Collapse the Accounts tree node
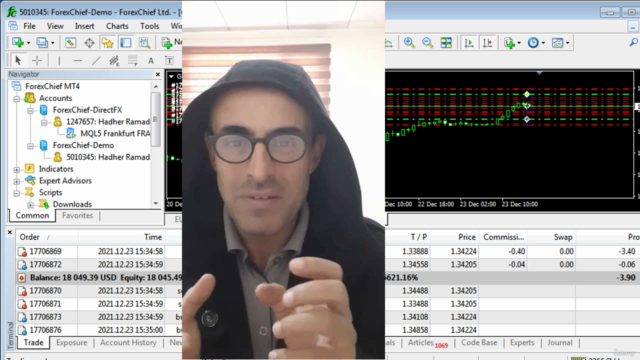Screen dimensions: 640x360 [x=17, y=98]
